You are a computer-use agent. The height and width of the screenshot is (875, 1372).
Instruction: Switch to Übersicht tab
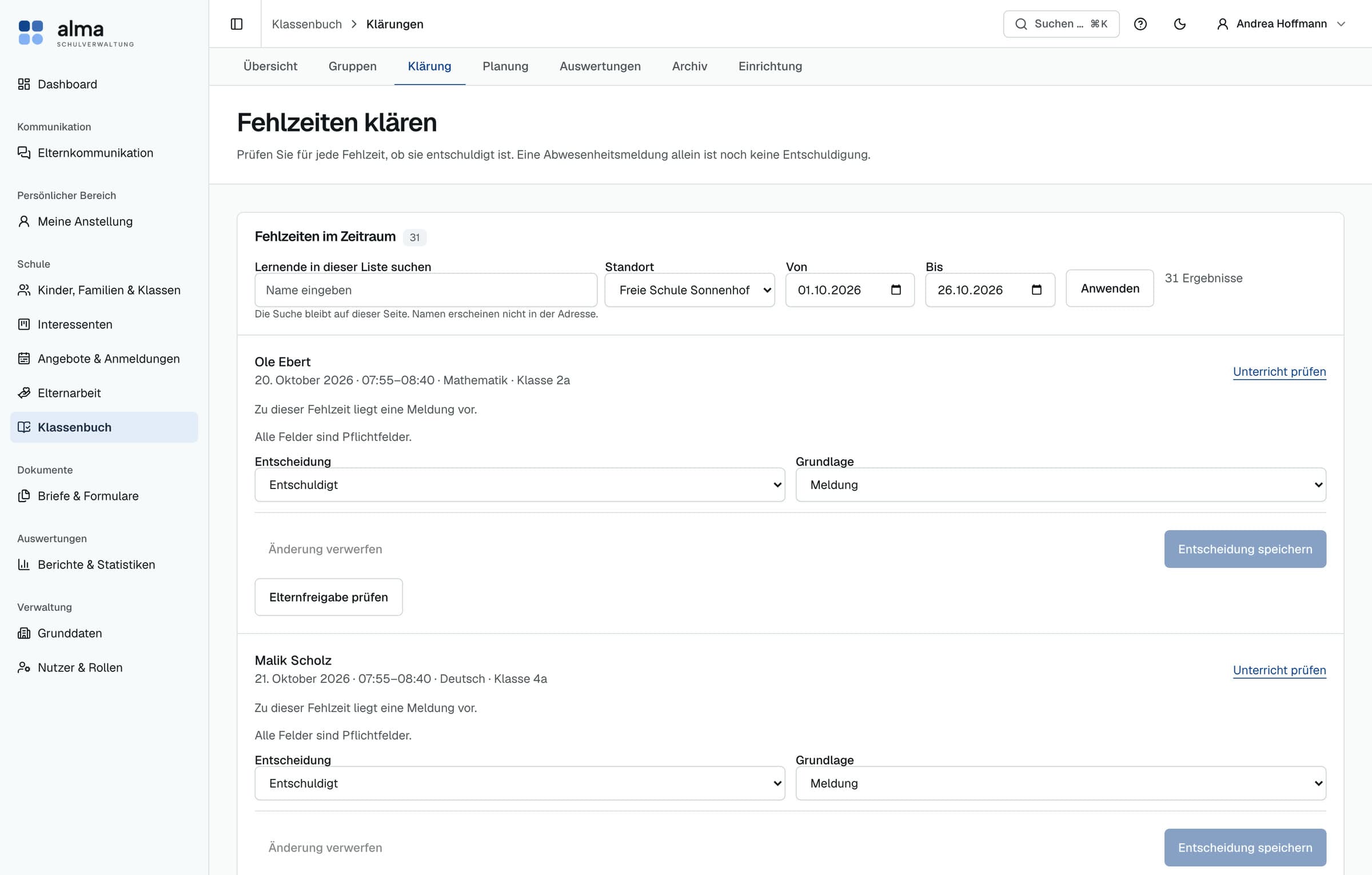click(270, 66)
